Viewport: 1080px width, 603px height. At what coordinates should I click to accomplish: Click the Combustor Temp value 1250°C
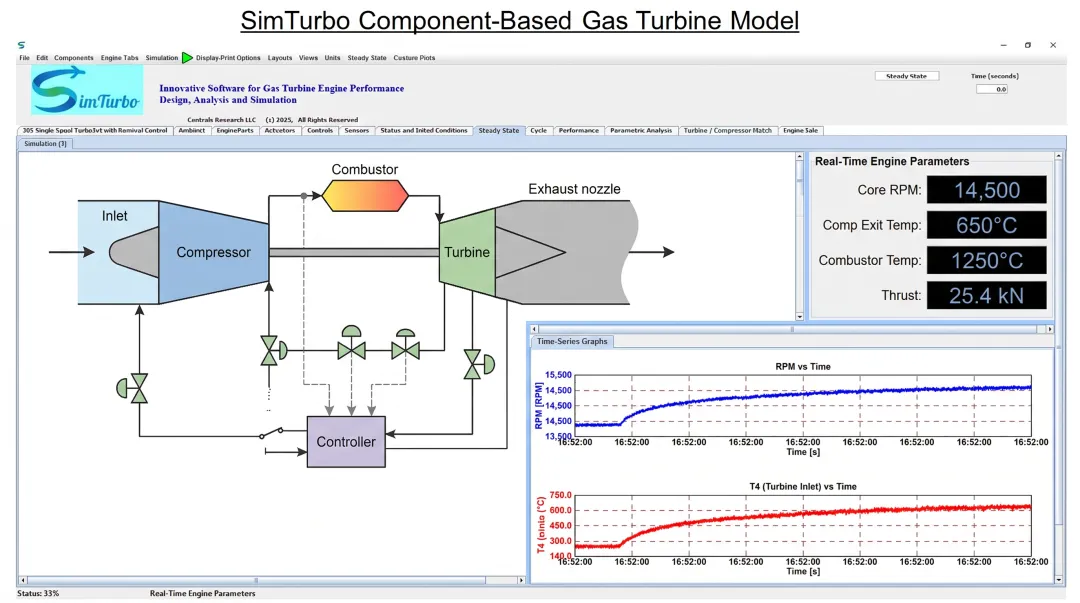point(986,260)
